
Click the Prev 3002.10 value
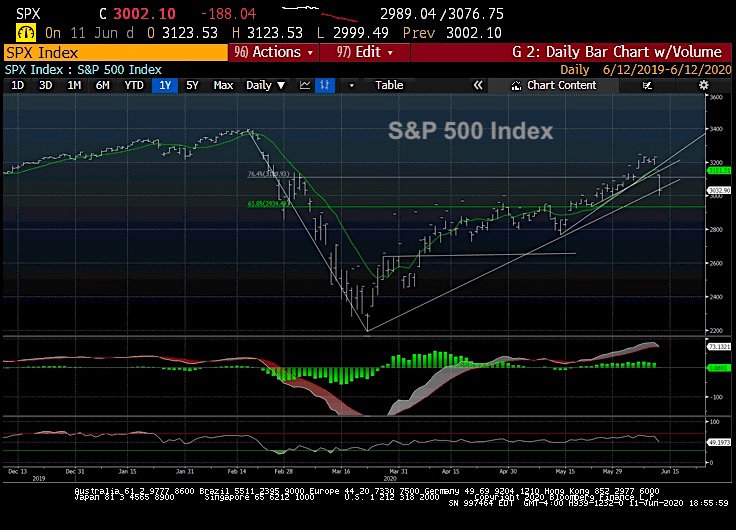[x=452, y=33]
